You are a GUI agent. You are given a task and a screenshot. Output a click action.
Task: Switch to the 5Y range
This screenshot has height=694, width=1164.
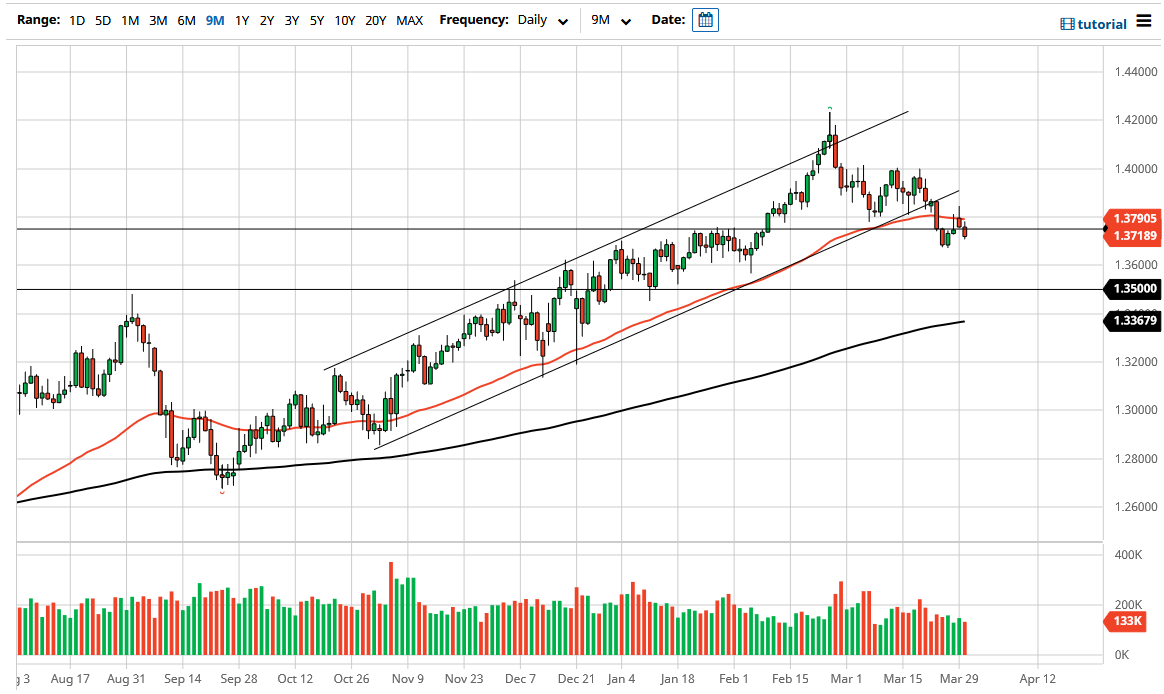316,19
